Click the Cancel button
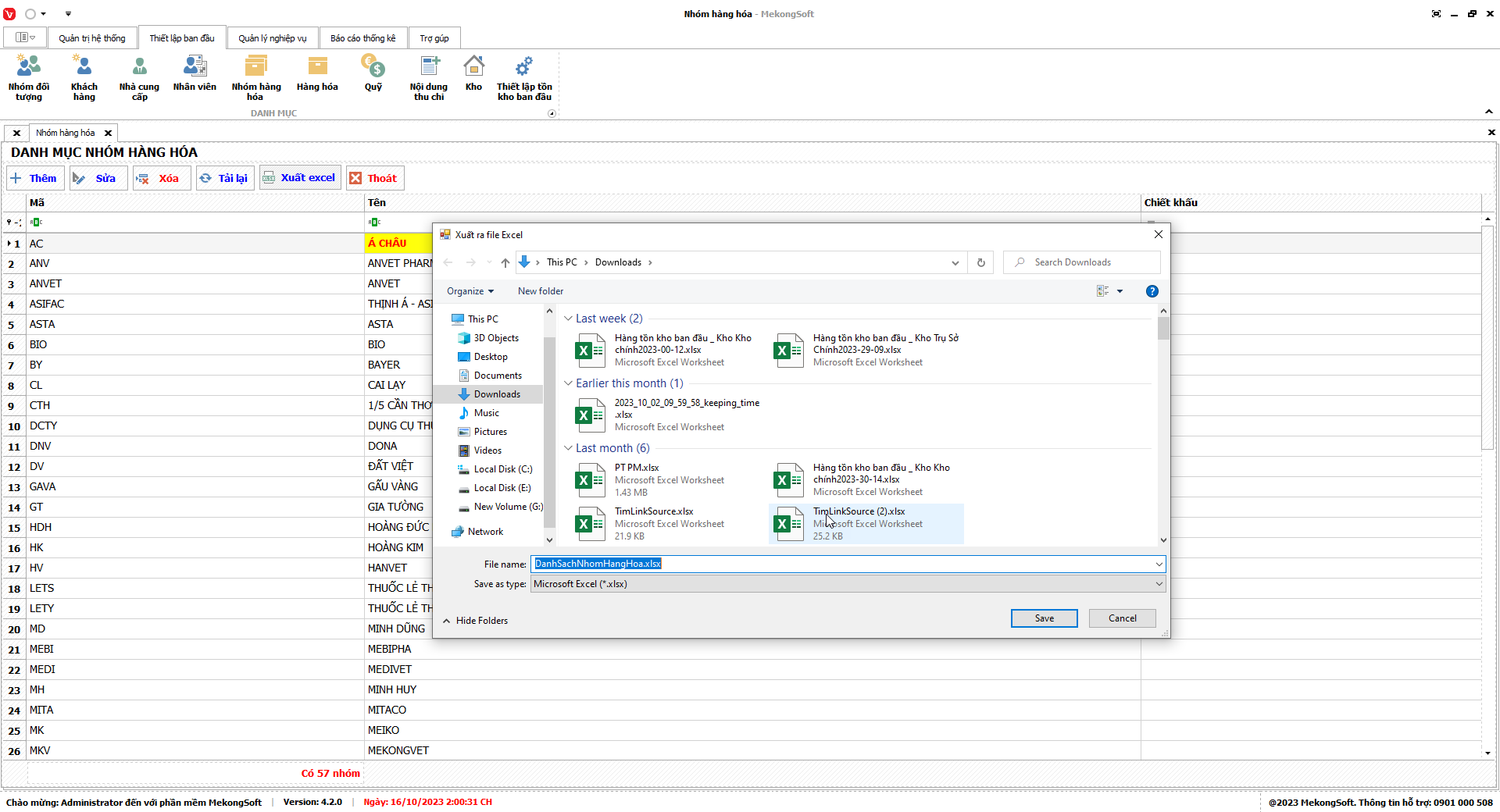1500x812 pixels. click(1122, 618)
